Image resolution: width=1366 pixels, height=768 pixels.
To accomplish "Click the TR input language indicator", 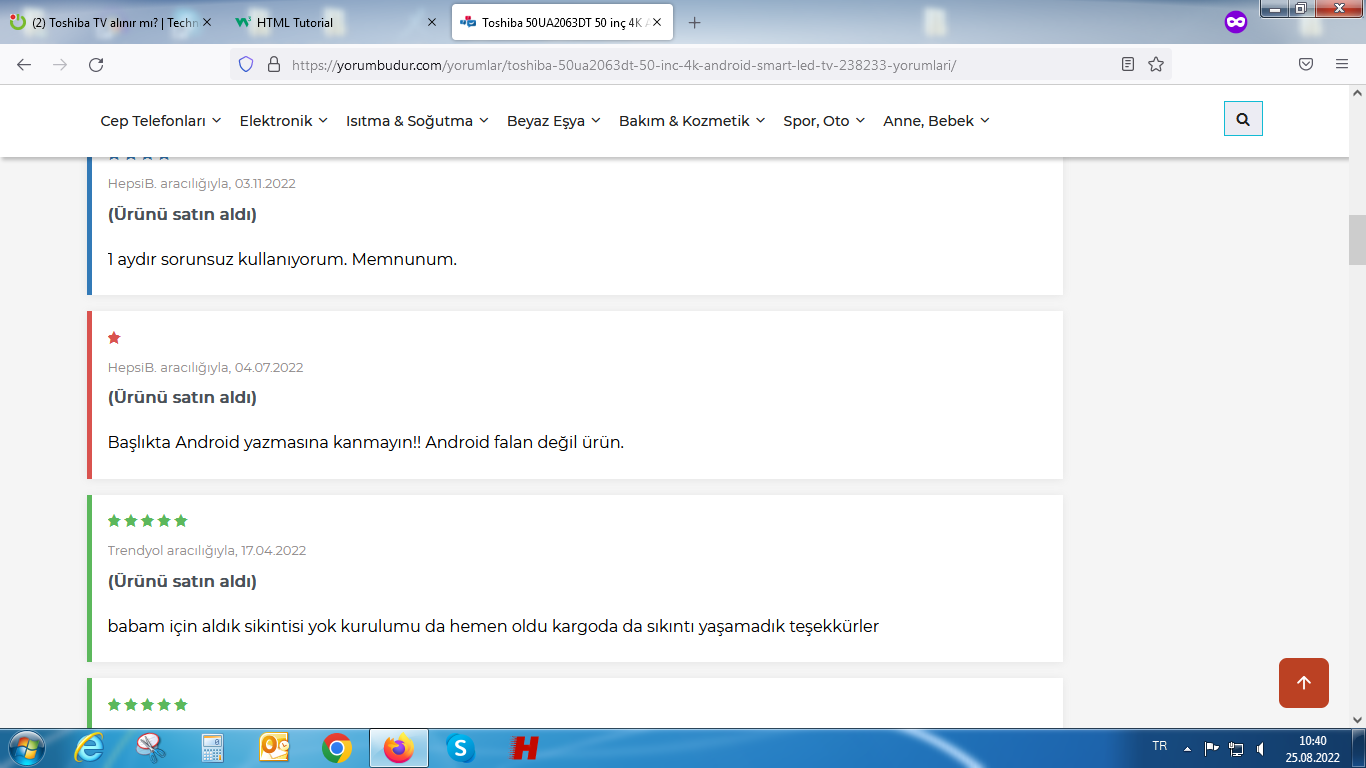I will pos(1160,746).
